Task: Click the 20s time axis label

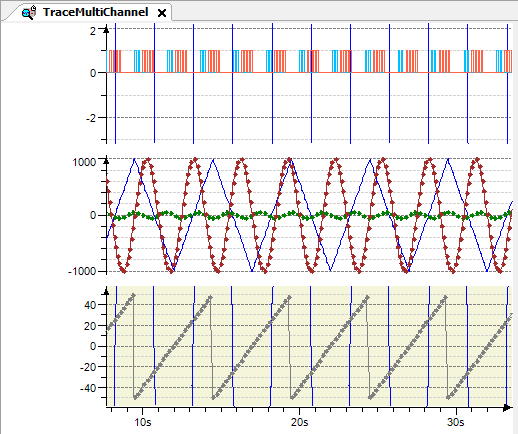Action: [x=299, y=422]
